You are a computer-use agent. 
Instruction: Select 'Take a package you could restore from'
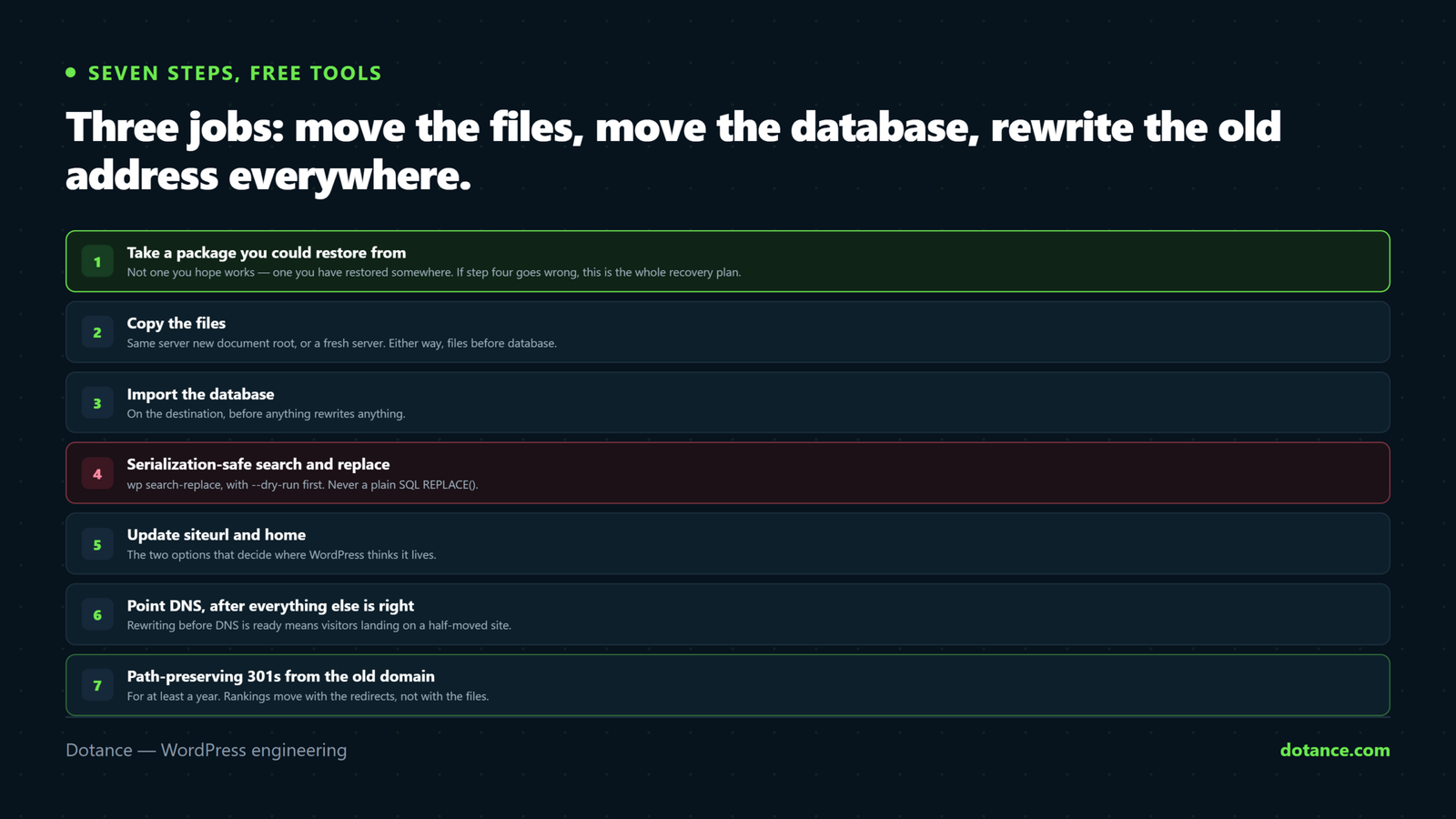[x=267, y=252]
